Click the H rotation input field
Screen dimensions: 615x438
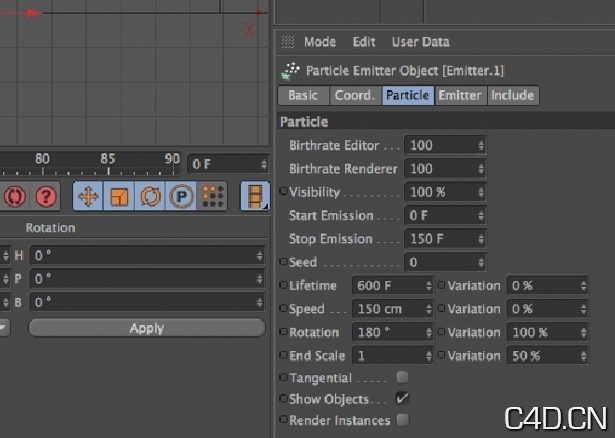pos(147,256)
